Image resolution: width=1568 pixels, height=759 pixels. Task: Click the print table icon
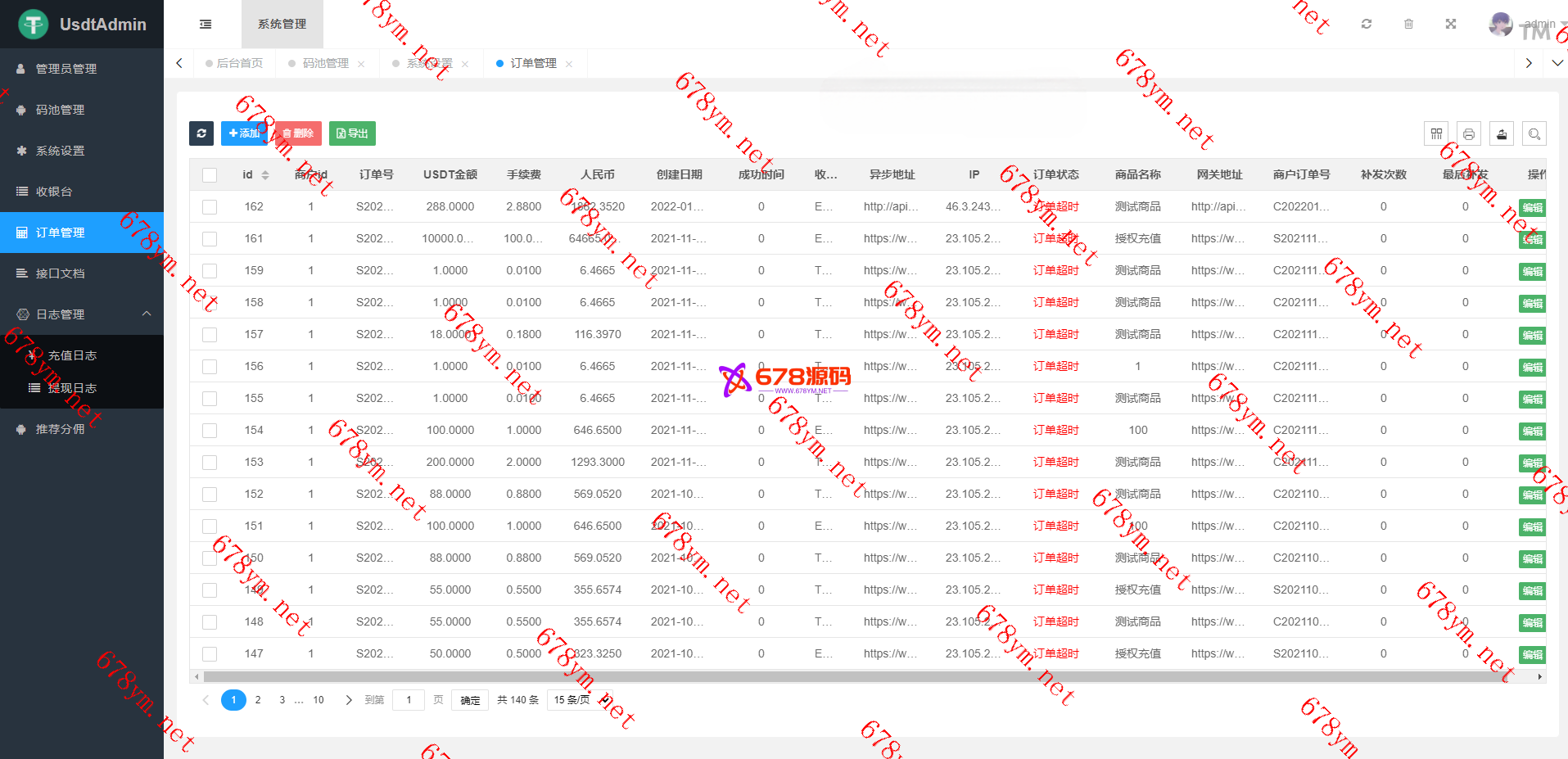pyautogui.click(x=1469, y=133)
